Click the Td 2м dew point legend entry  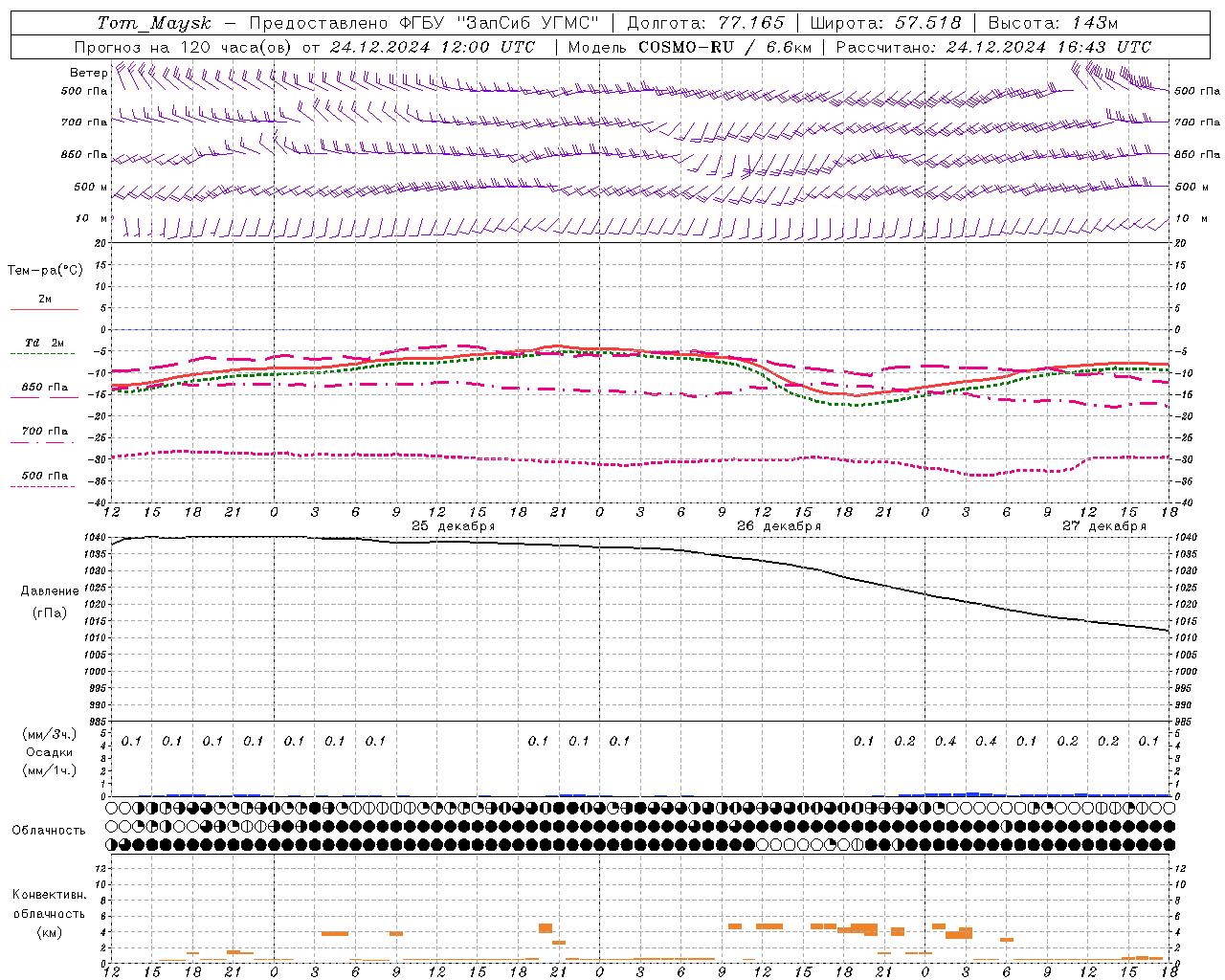click(x=44, y=343)
